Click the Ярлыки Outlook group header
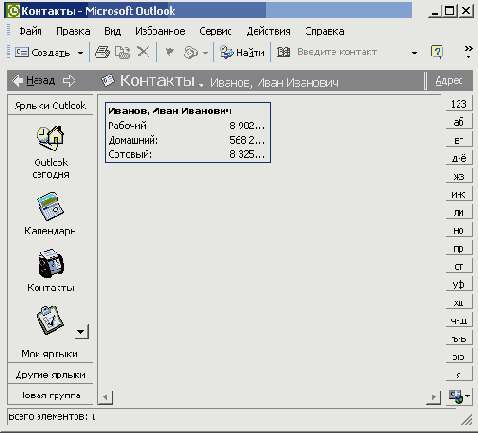The width and height of the screenshot is (478, 433). click(50, 105)
